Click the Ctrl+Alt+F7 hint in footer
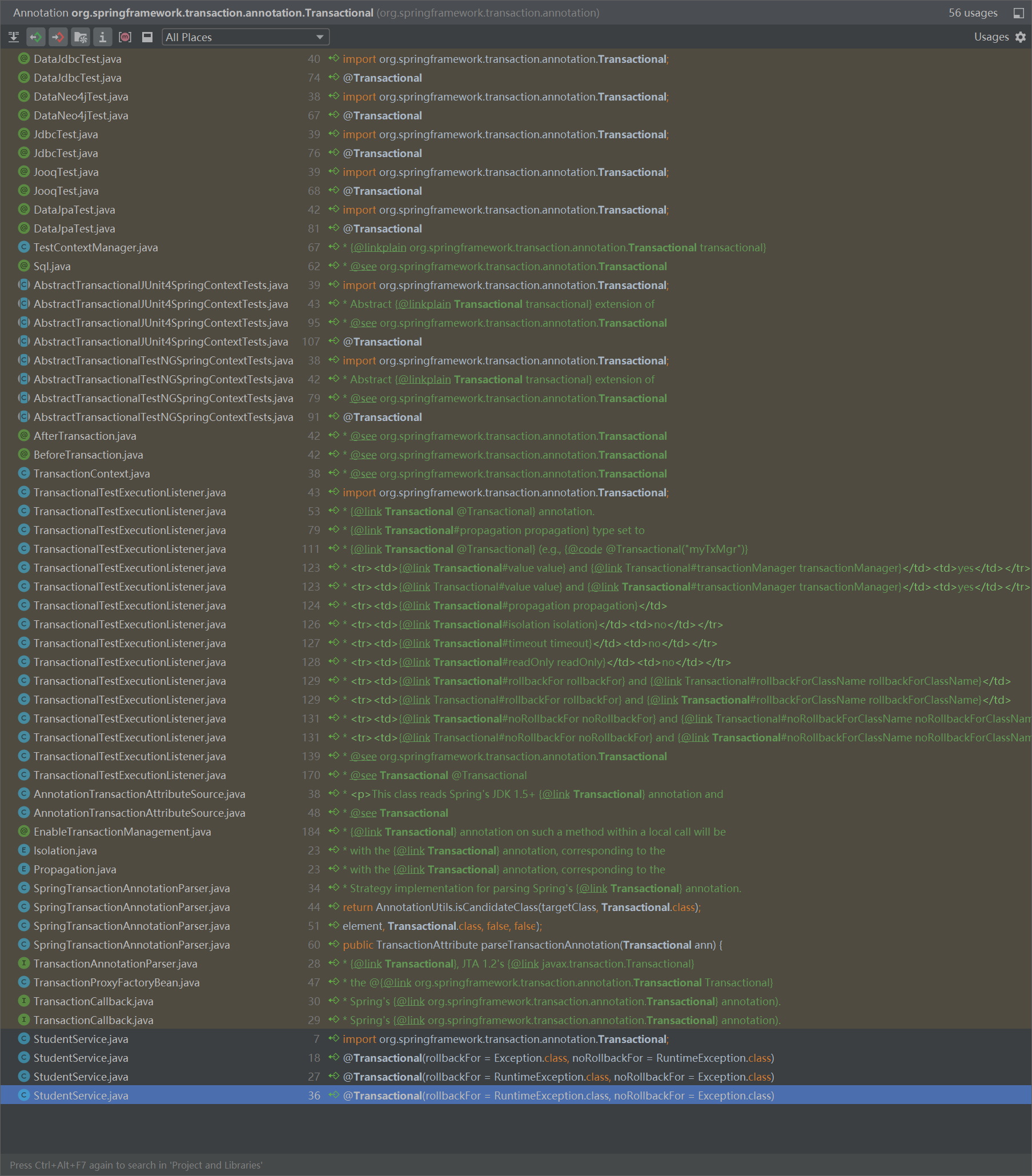 pos(136,1165)
